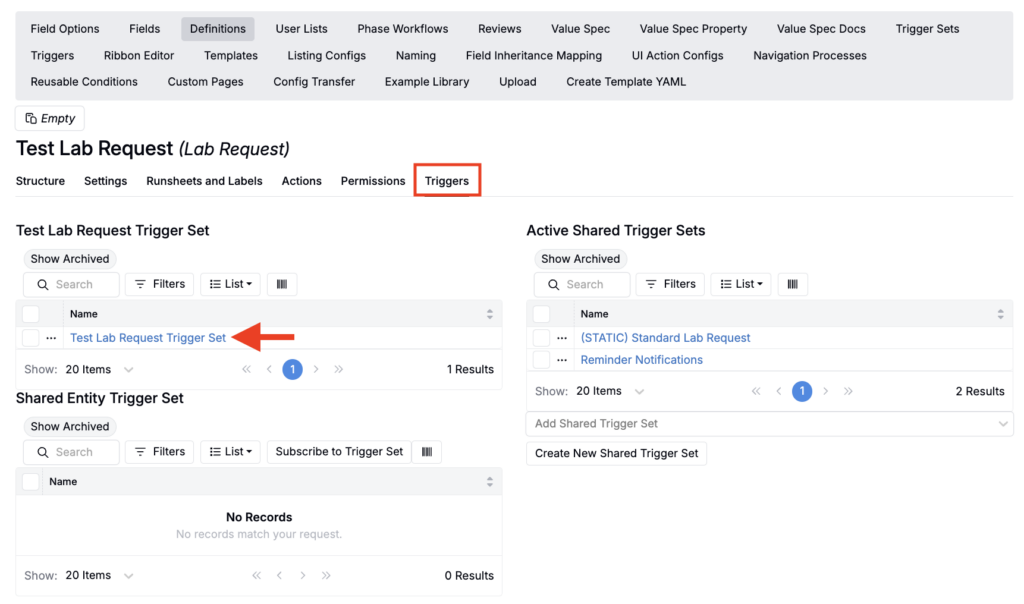
Task: Check the box for Test Lab Request Trigger Set row
Action: coord(30,338)
